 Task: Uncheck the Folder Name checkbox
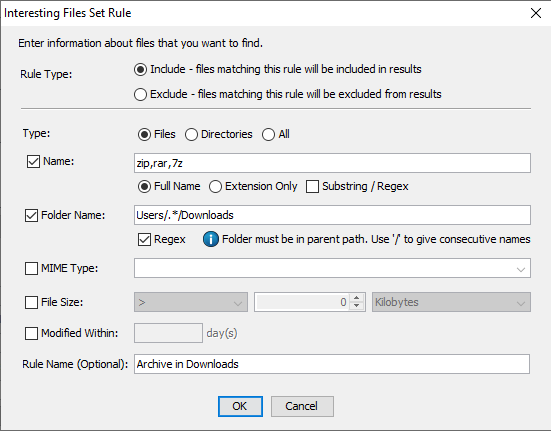(31, 215)
